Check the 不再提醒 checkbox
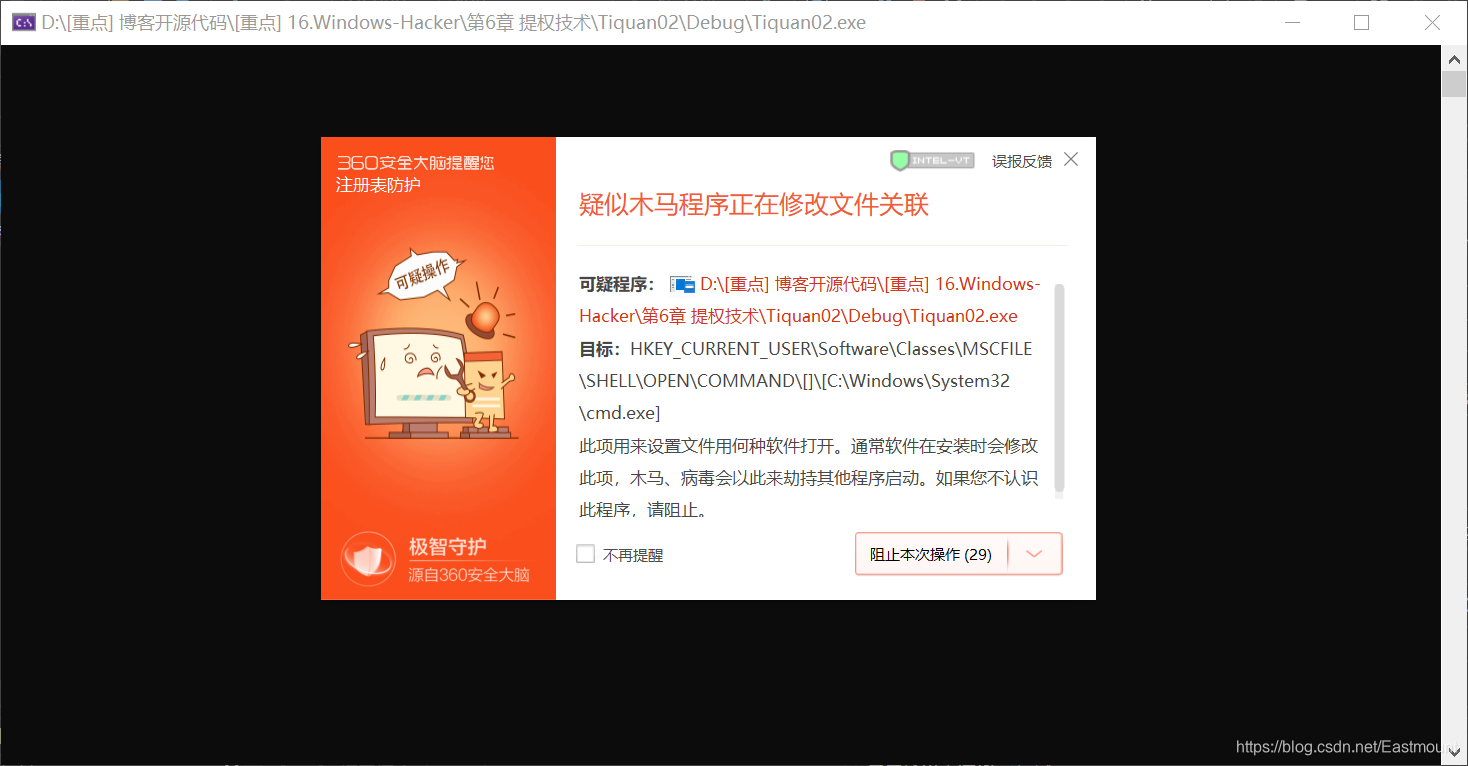The width and height of the screenshot is (1468, 766). point(585,553)
